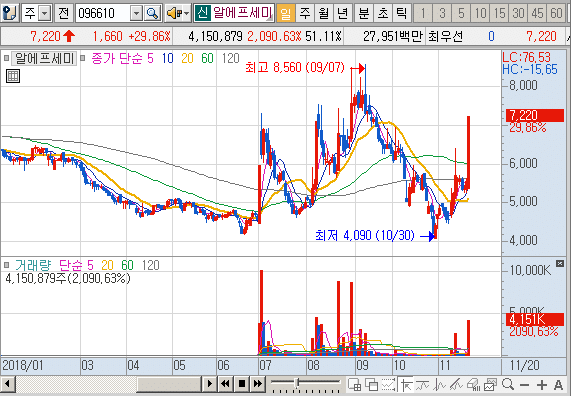
Task: Select the 60 interval button
Action: coord(556,13)
